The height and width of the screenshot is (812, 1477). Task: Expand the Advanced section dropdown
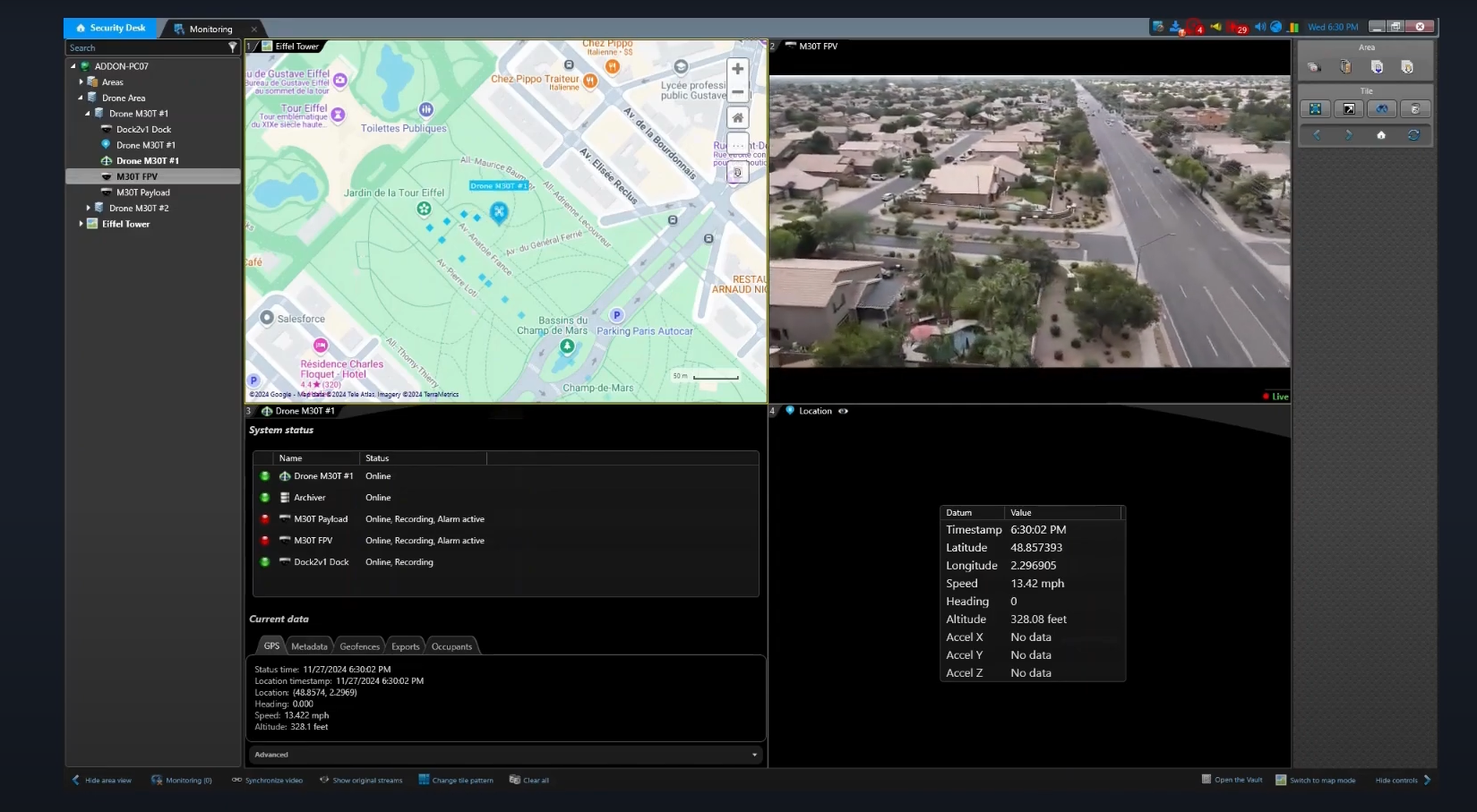point(754,755)
